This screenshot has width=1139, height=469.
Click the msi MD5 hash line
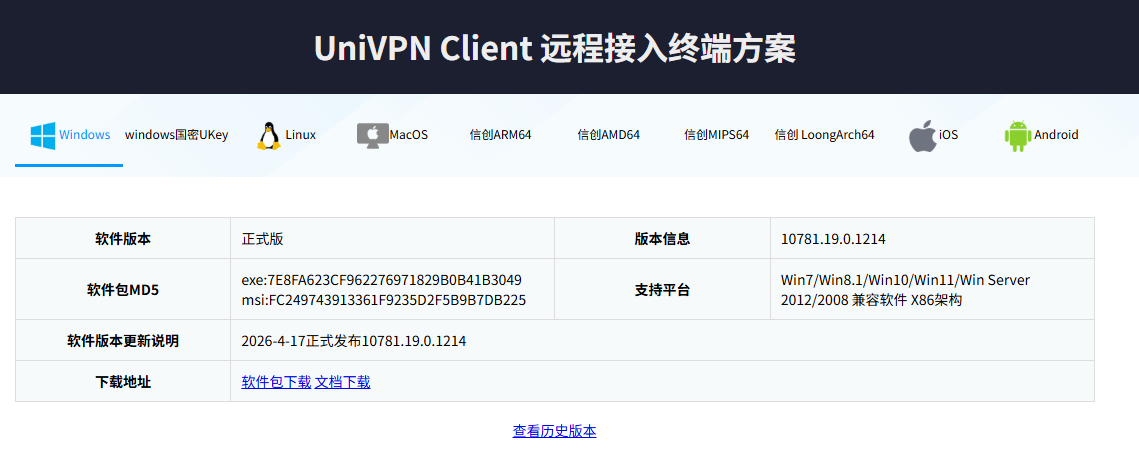tap(384, 300)
